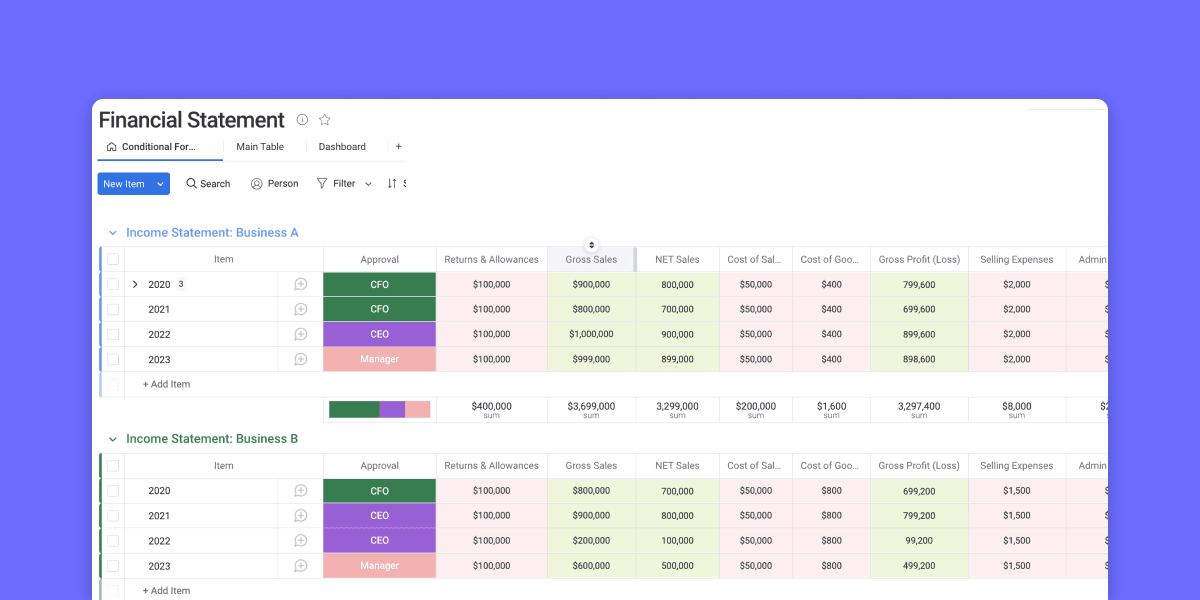Click the info icon beside Financial Statement
1200x600 pixels.
pyautogui.click(x=302, y=120)
